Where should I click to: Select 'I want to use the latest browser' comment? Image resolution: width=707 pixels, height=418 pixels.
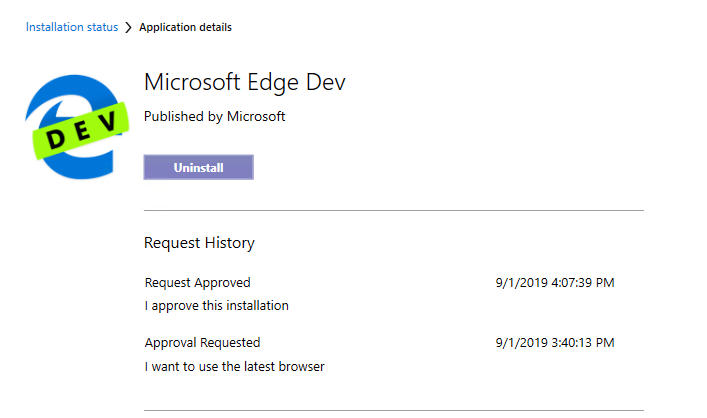click(x=234, y=366)
